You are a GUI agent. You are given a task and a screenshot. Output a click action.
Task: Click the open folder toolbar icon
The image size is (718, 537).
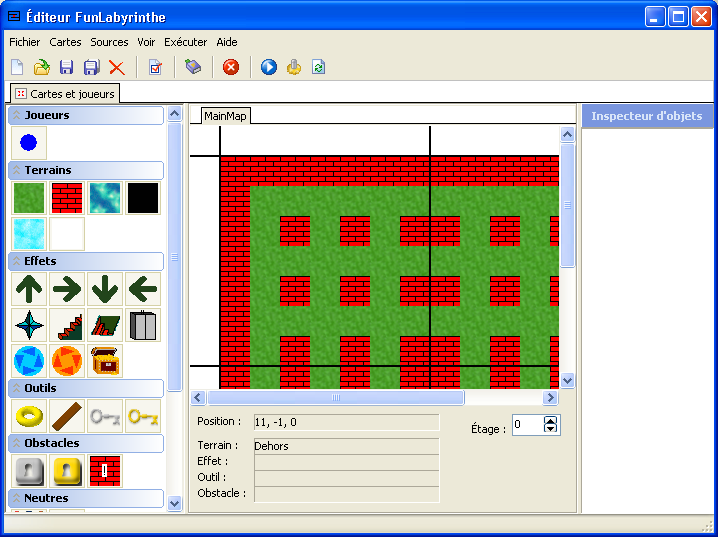click(x=41, y=67)
